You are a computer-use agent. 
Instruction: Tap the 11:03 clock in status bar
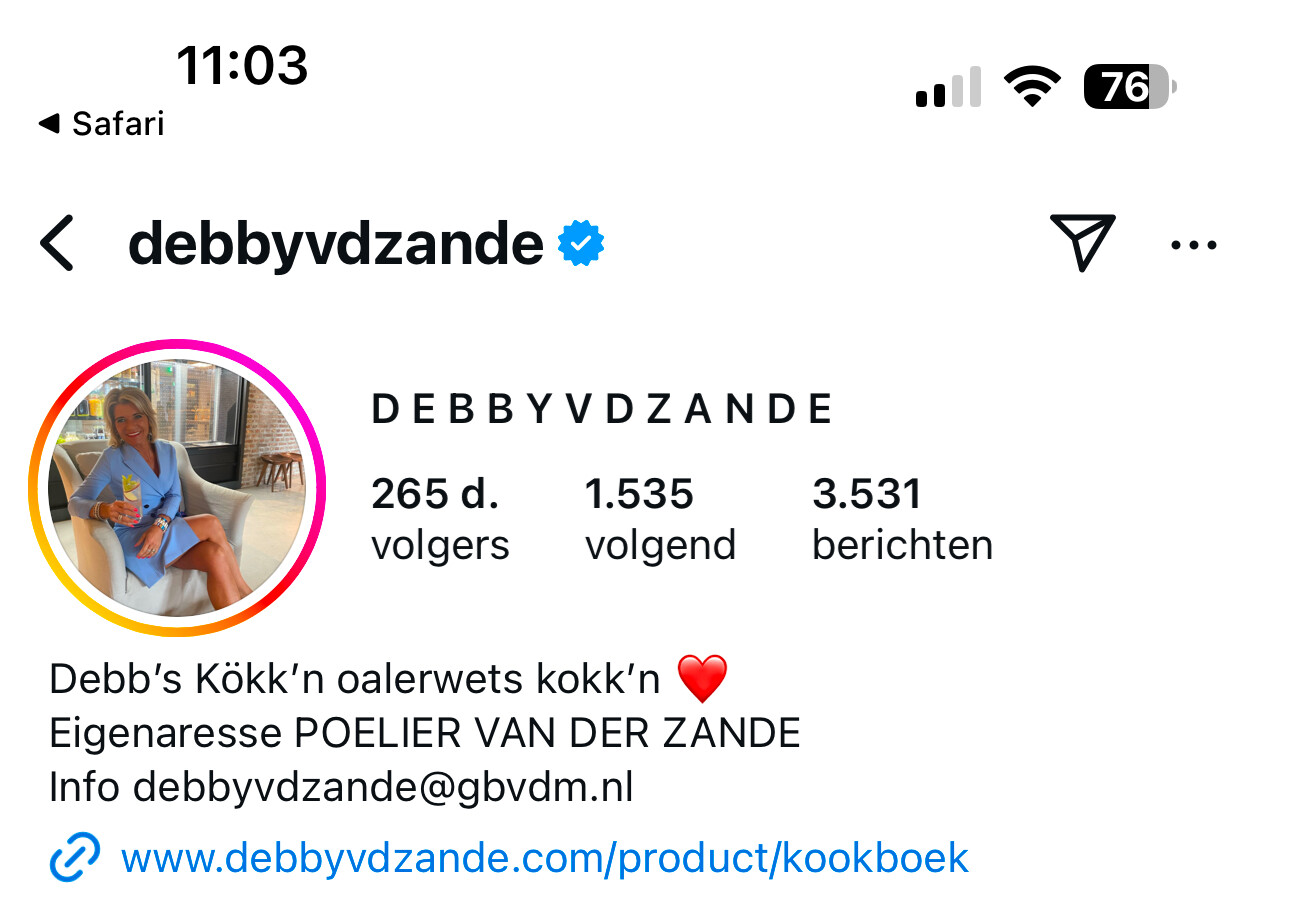(x=242, y=66)
